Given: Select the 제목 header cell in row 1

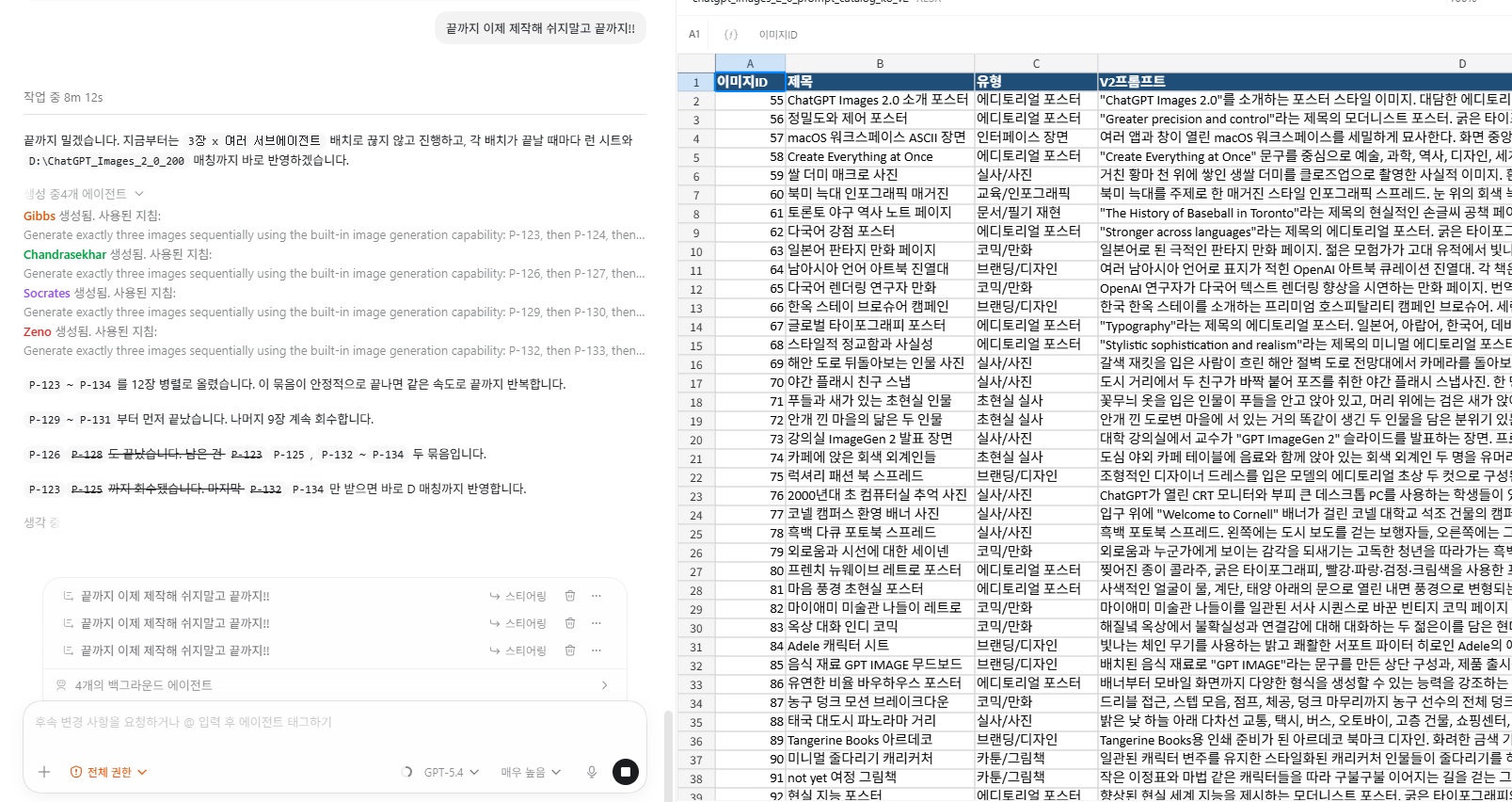Looking at the screenshot, I should click(x=879, y=82).
